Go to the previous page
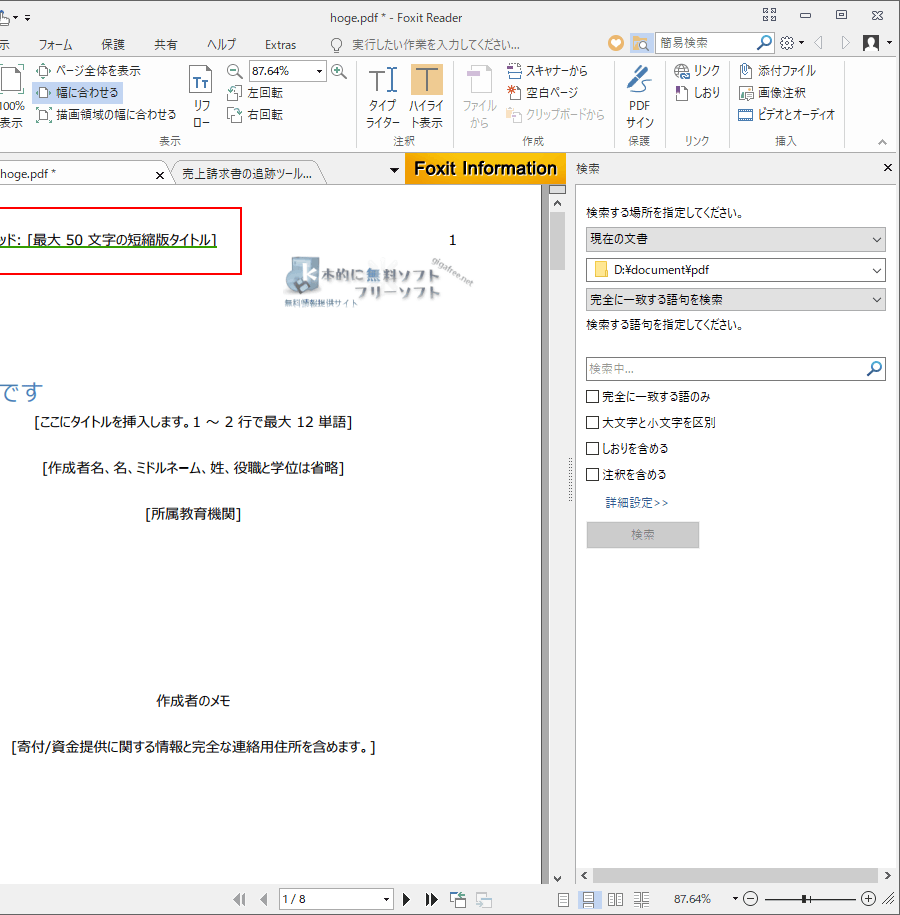Image resolution: width=900 pixels, height=915 pixels. click(264, 899)
